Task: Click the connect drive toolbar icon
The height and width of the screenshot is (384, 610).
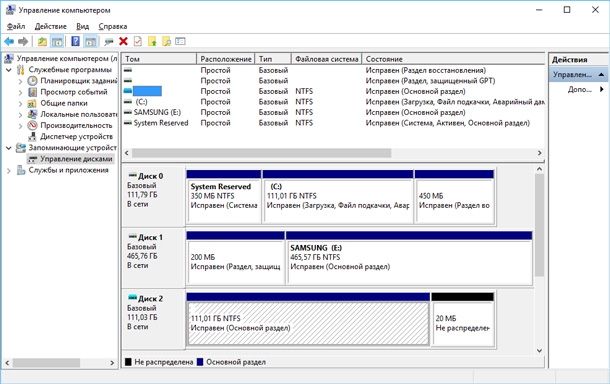Action: pos(109,41)
